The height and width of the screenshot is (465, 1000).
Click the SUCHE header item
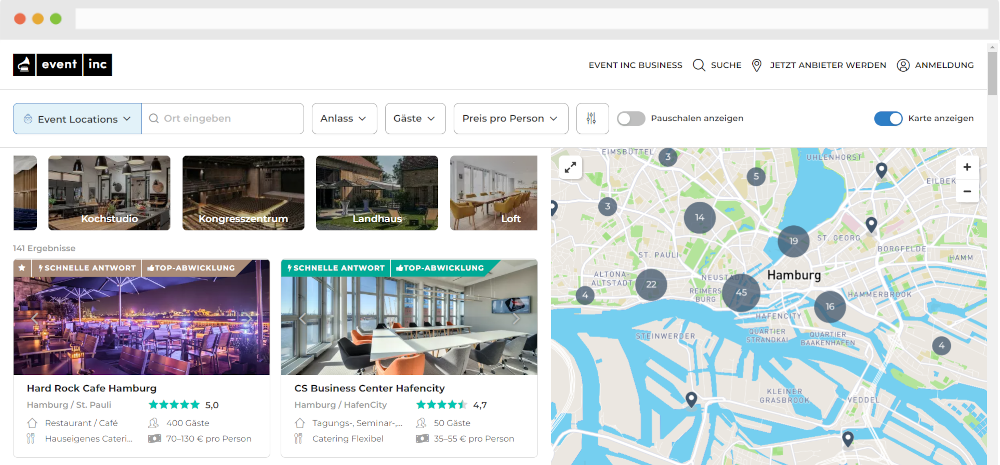click(726, 65)
